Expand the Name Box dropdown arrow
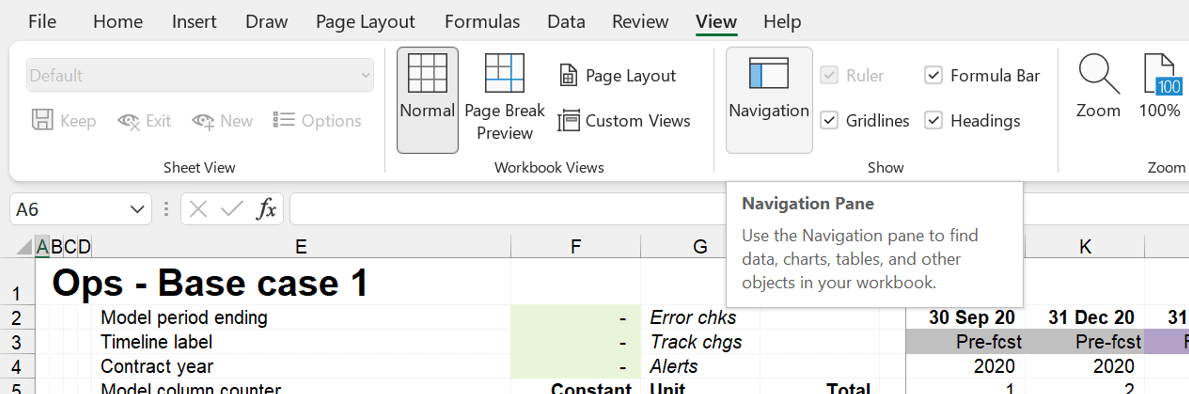Screen dimensions: 1189x394 point(136,209)
